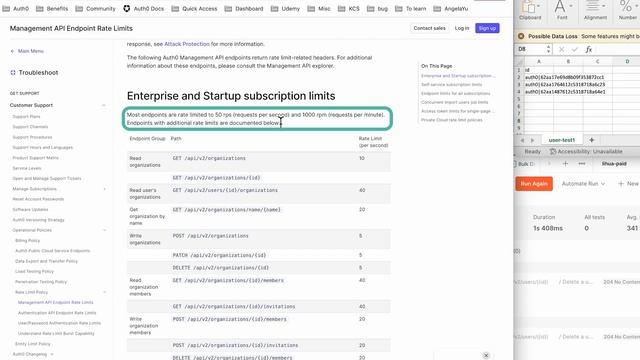Click the Troubleshoot section icon

click(13, 73)
